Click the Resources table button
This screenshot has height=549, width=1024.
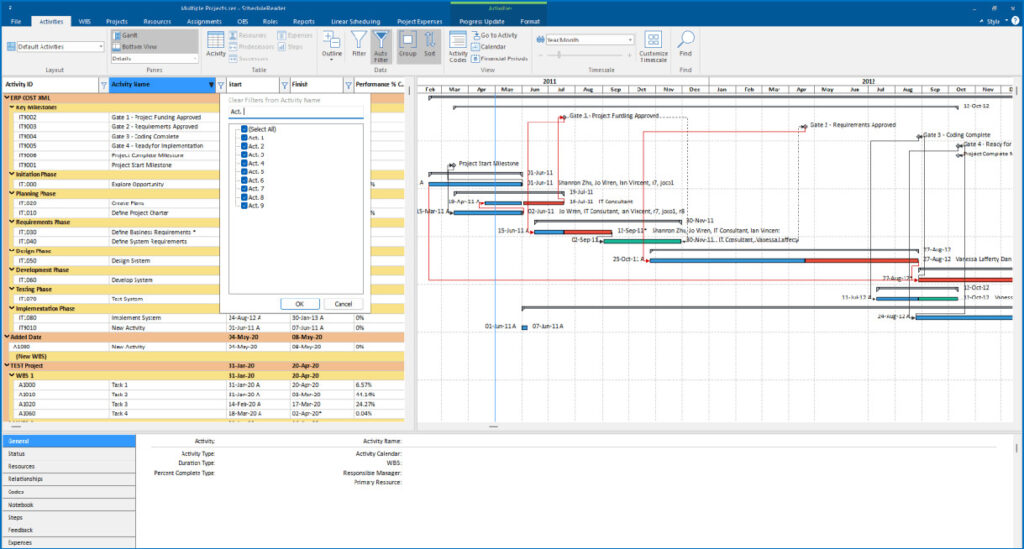point(248,35)
